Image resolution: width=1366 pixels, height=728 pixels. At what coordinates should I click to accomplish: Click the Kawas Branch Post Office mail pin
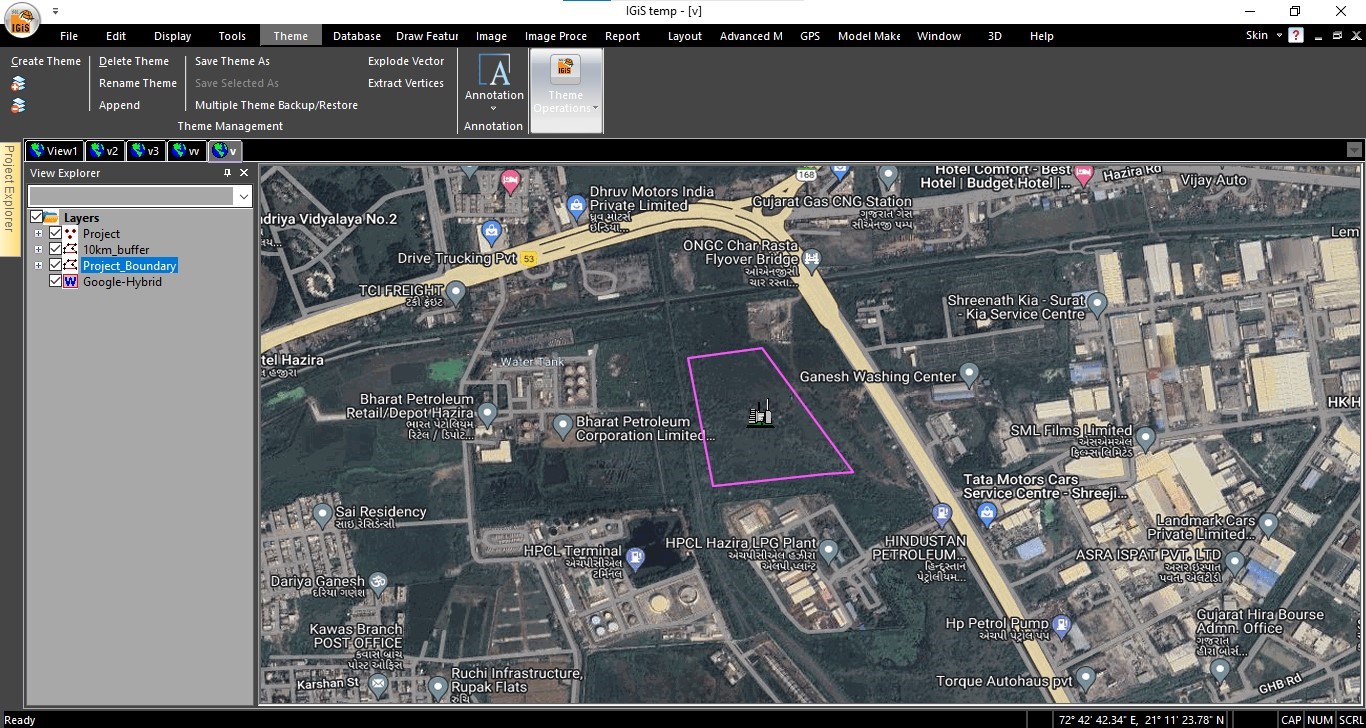[x=378, y=685]
